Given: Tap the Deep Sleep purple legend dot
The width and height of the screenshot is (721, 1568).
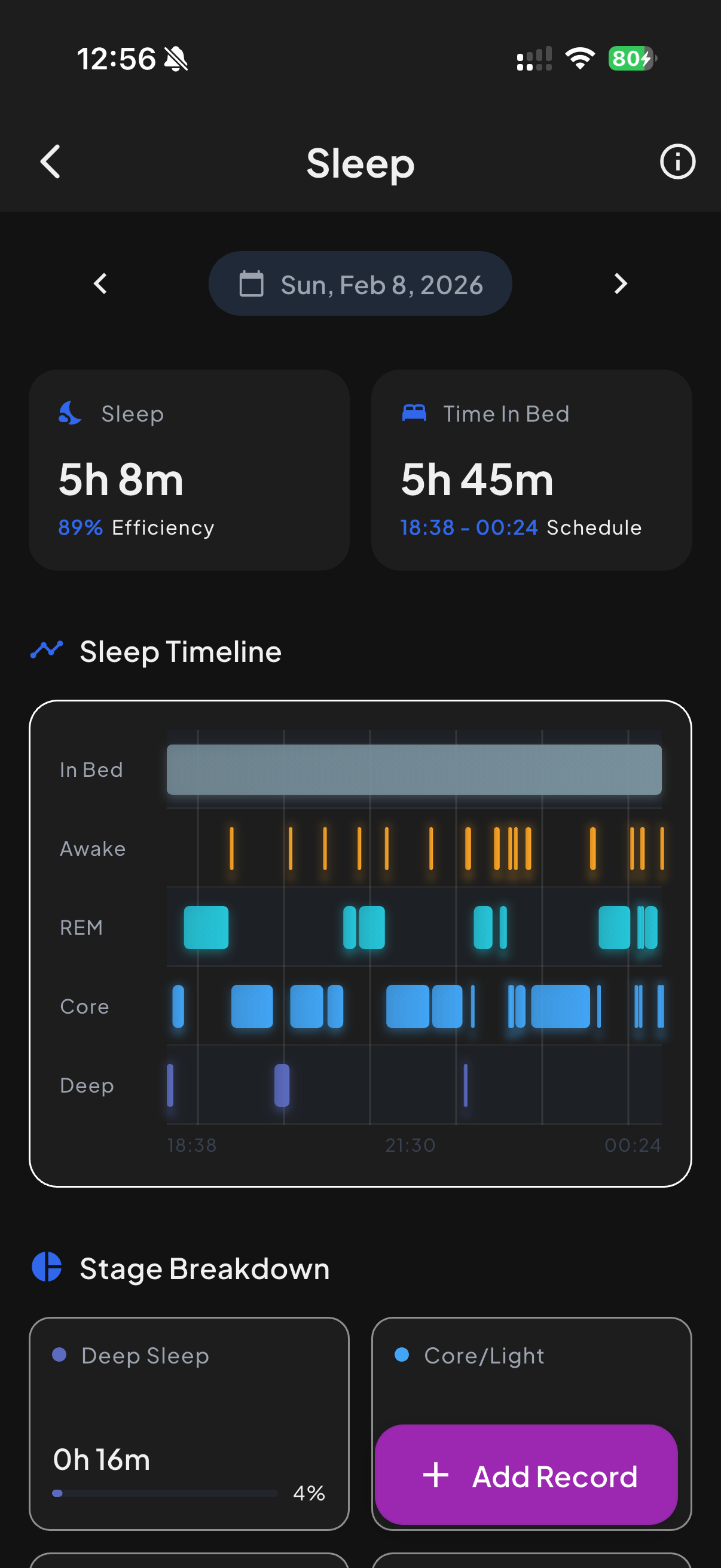Looking at the screenshot, I should click(59, 1355).
